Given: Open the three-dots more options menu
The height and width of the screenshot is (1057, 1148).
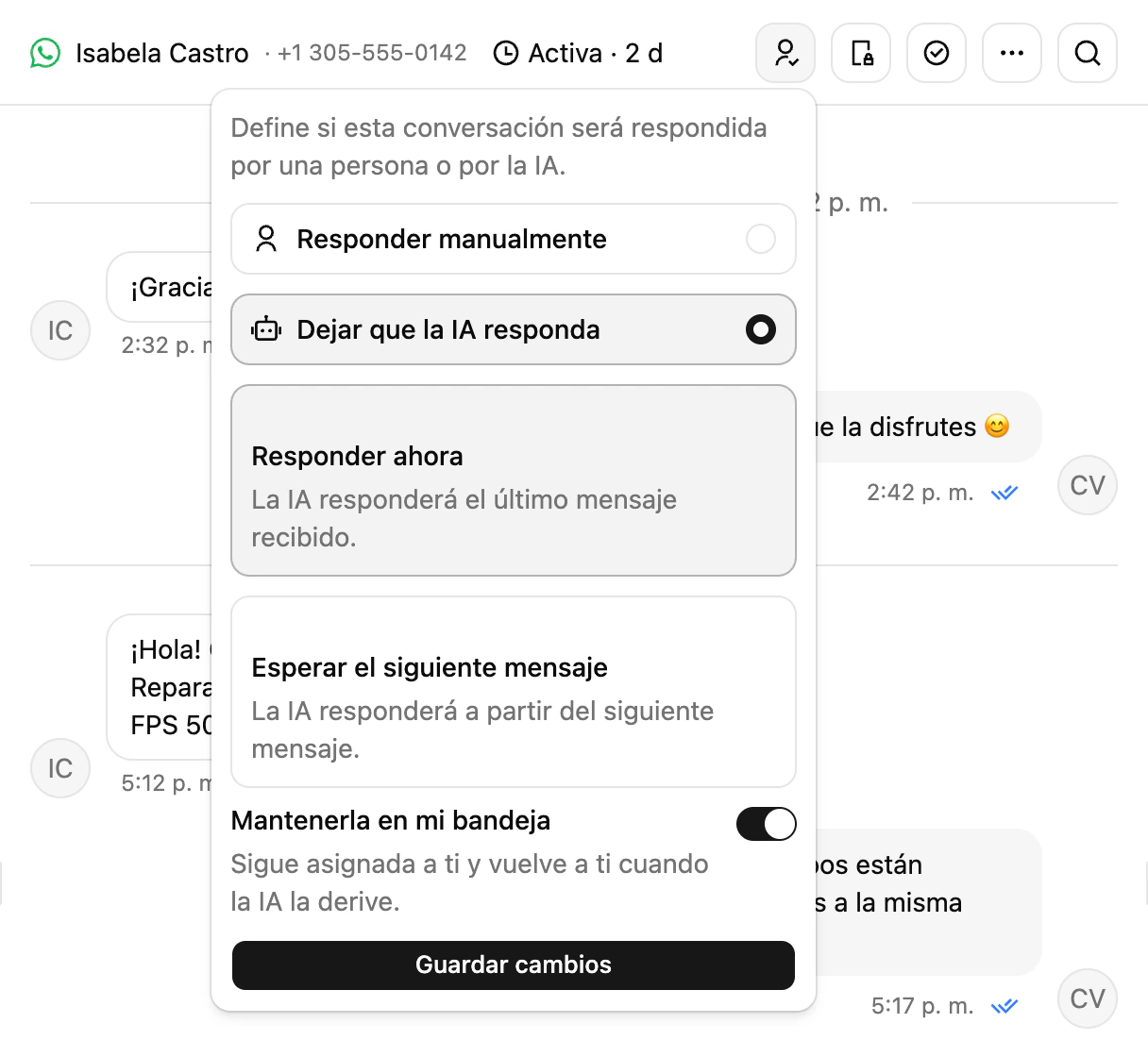Looking at the screenshot, I should [1012, 53].
